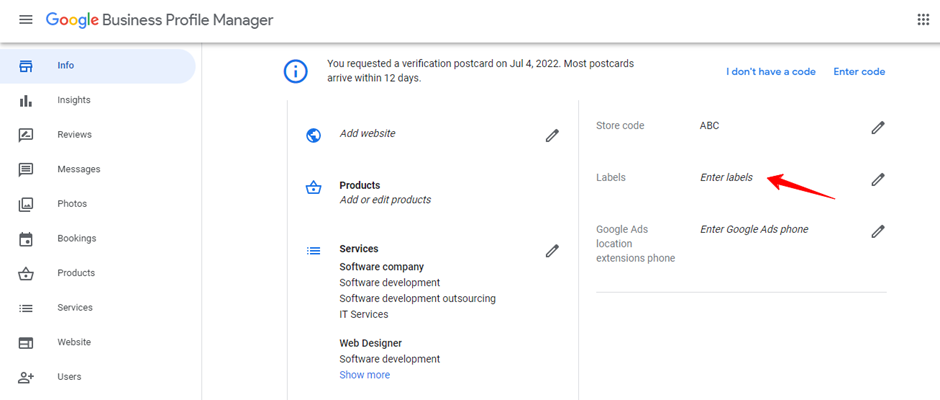The width and height of the screenshot is (940, 400).
Task: Go to Reviews in the sidebar
Action: [74, 135]
